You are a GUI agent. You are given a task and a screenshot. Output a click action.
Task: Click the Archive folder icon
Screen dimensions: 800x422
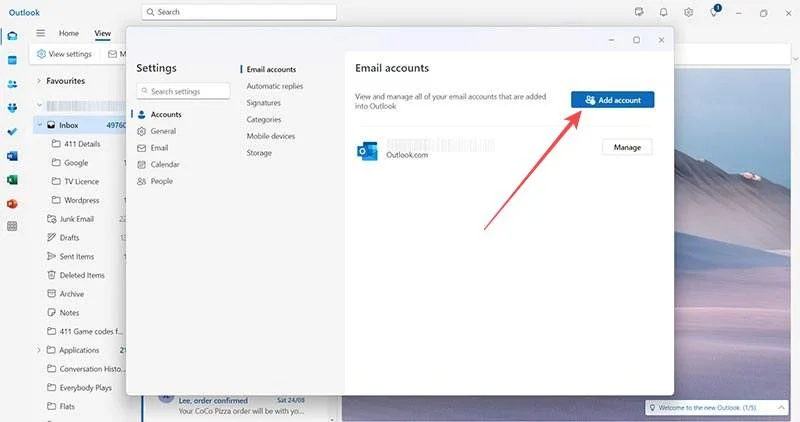point(52,294)
